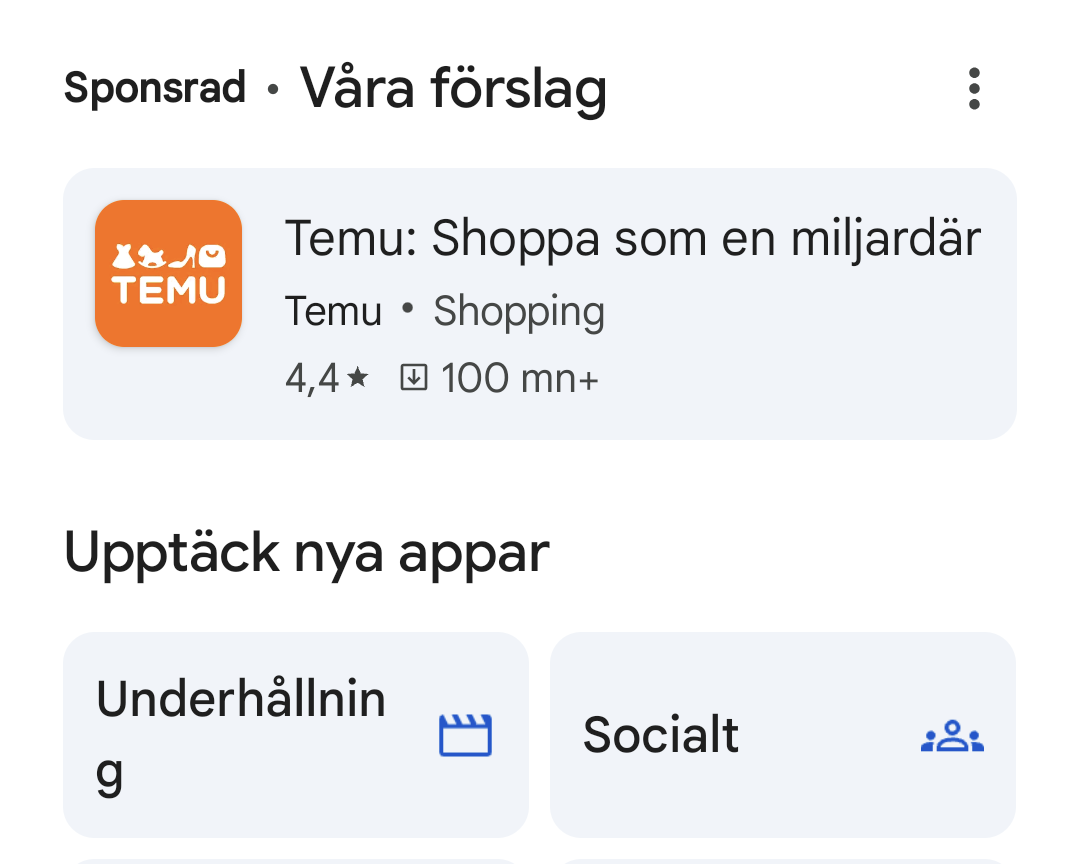The image size is (1080, 864).
Task: Tap the Socialt people icon
Action: [x=951, y=735]
